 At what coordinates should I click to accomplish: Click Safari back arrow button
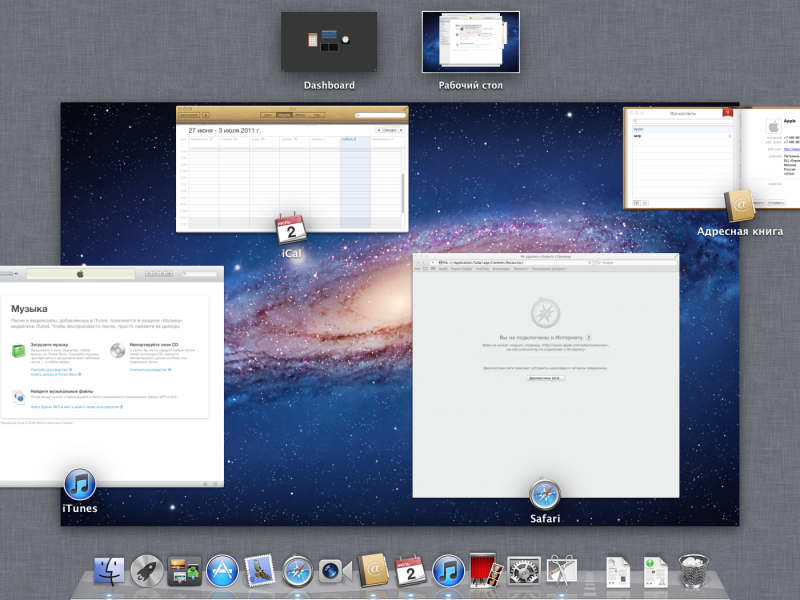419,262
